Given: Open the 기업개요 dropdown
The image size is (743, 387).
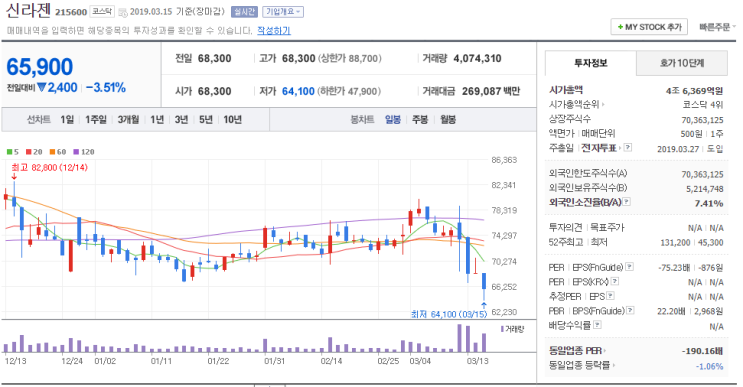Looking at the screenshot, I should click(283, 12).
